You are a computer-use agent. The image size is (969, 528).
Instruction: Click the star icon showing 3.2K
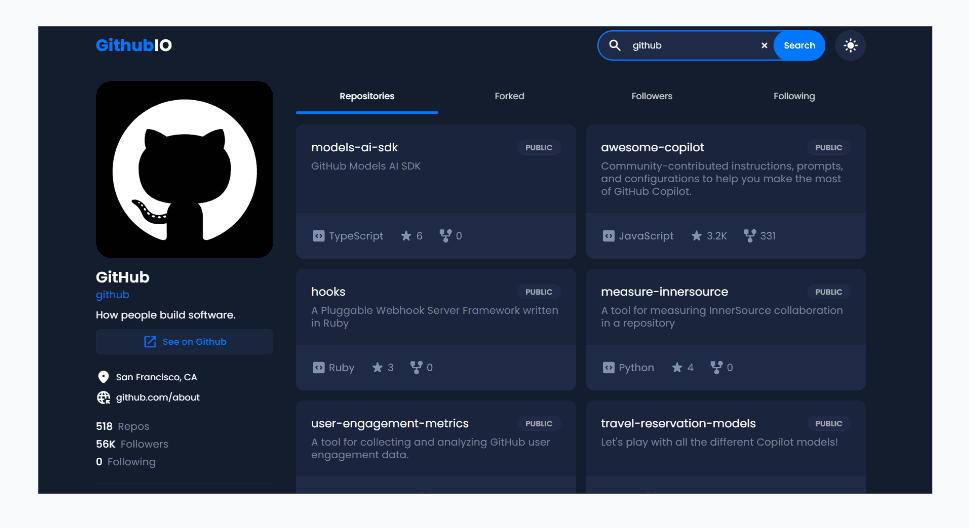(696, 236)
